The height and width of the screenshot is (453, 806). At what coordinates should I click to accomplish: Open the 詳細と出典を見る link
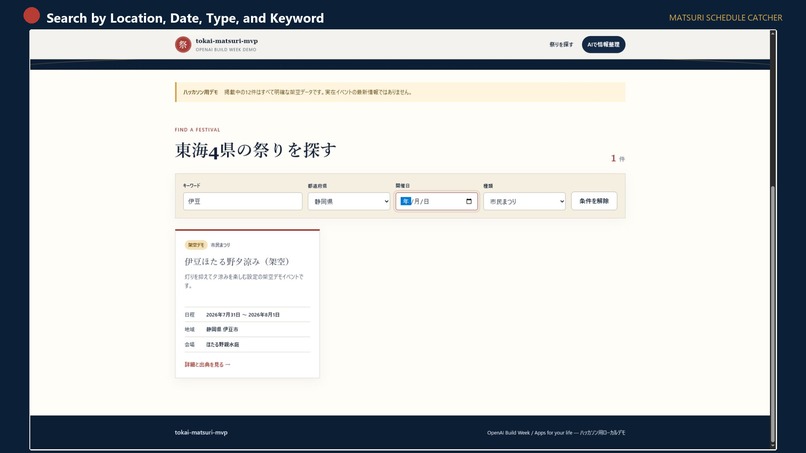point(207,365)
